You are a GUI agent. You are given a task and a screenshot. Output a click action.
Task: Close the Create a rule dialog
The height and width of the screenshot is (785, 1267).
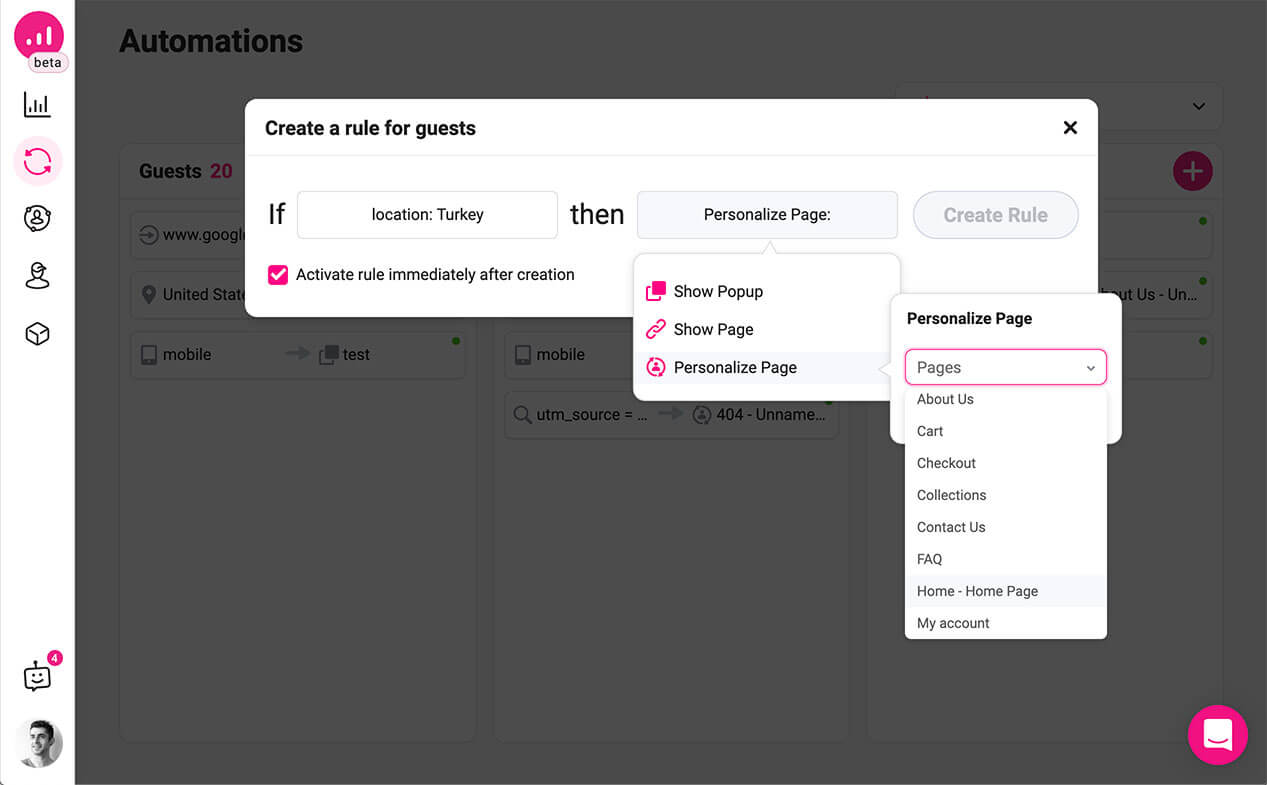(1070, 128)
